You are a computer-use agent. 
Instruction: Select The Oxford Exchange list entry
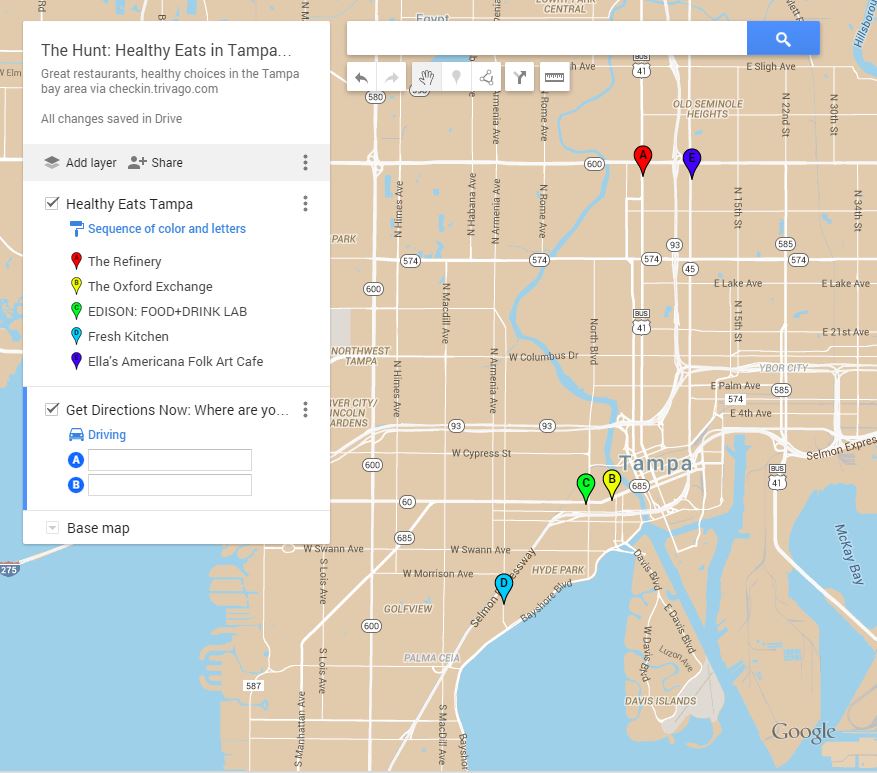[150, 286]
